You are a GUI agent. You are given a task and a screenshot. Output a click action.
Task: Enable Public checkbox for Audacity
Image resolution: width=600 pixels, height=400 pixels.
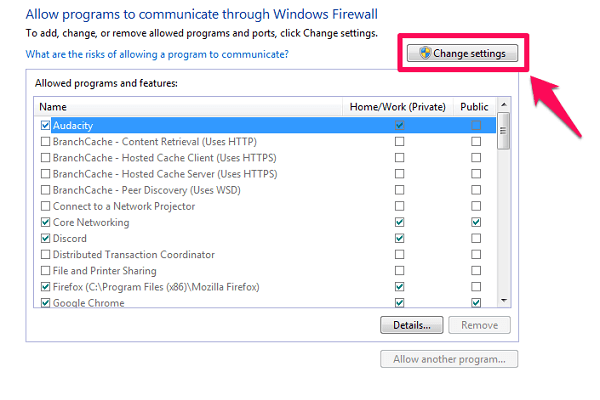coord(476,125)
